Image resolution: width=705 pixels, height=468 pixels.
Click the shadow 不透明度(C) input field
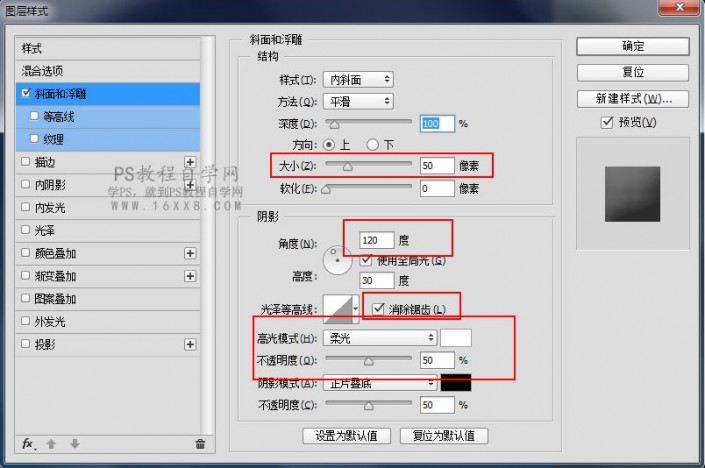tap(437, 405)
